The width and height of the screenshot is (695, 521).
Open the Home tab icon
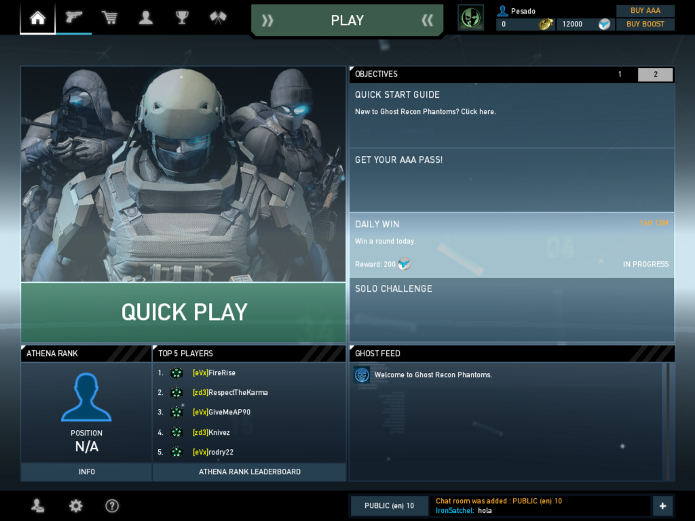click(x=38, y=18)
